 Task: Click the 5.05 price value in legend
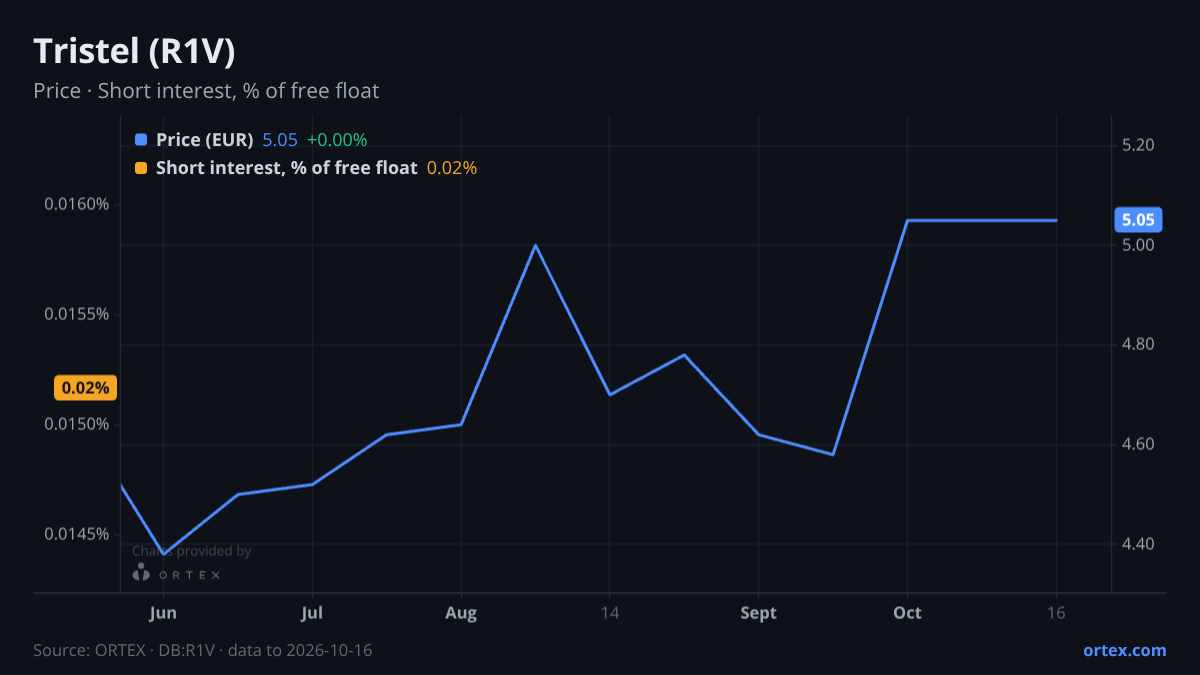click(280, 140)
